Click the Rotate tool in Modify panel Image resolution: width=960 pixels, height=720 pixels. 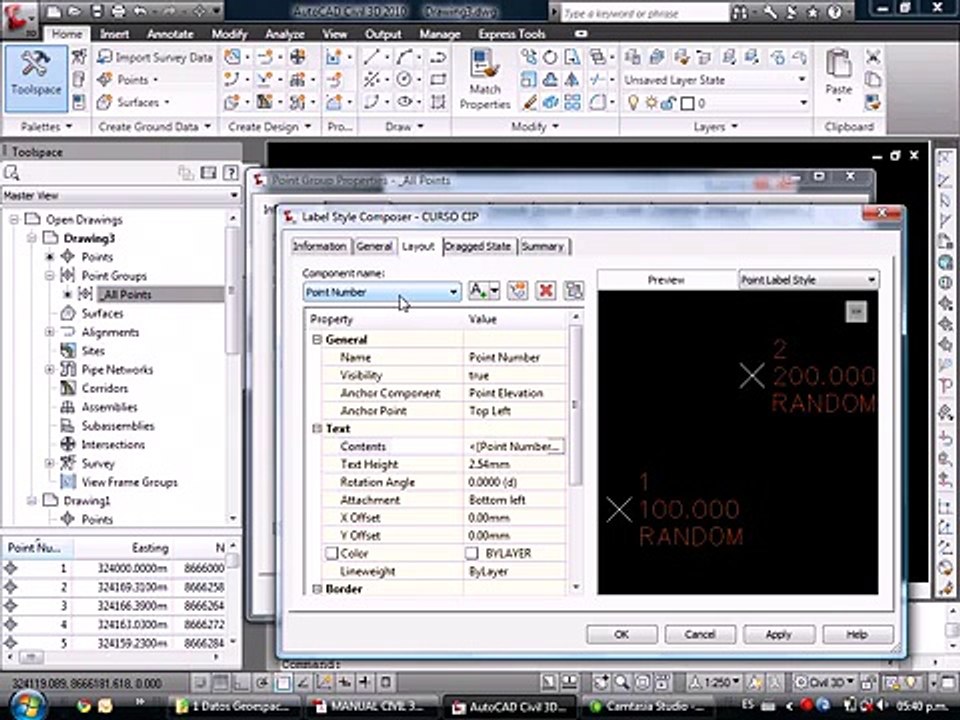550,58
